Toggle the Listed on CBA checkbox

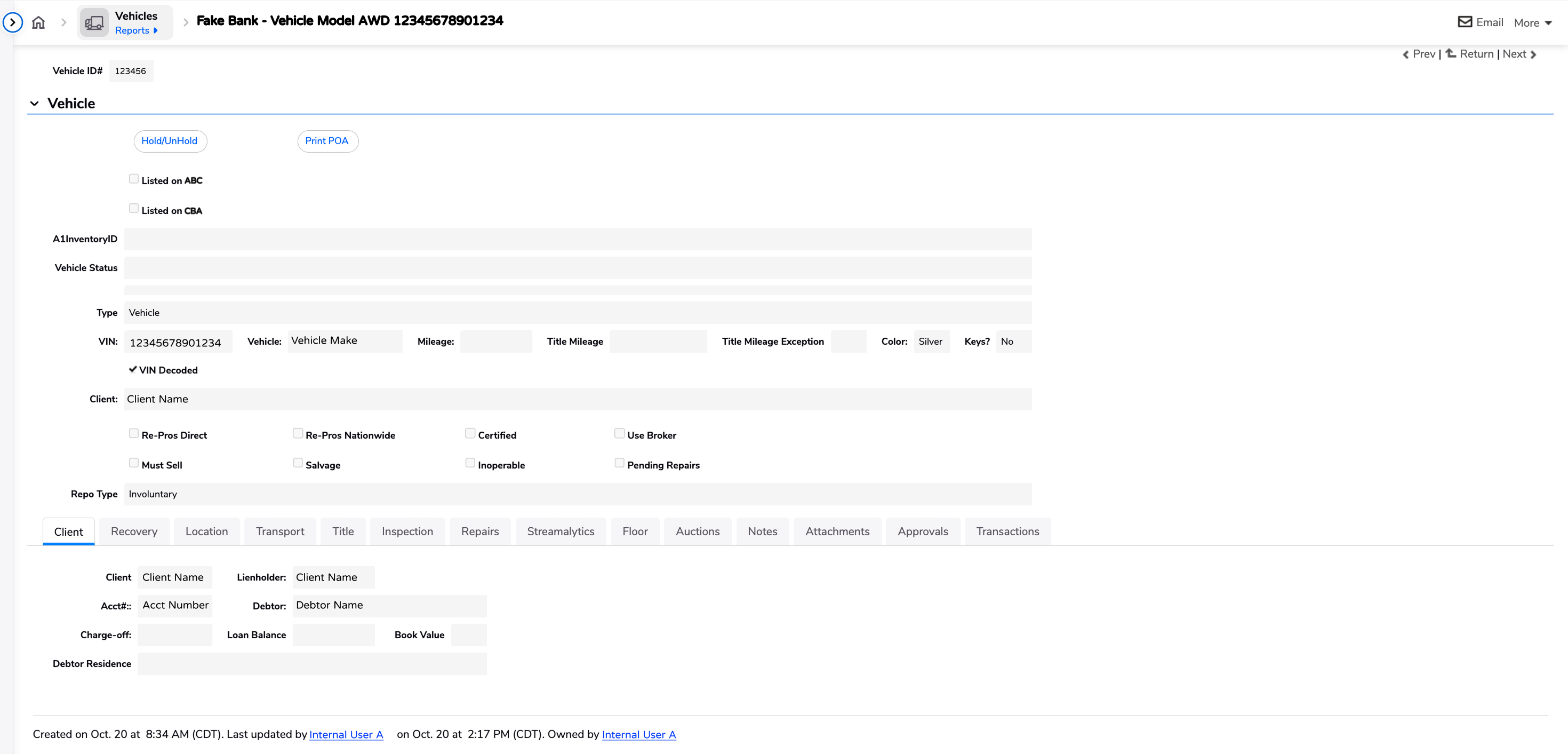click(x=134, y=208)
